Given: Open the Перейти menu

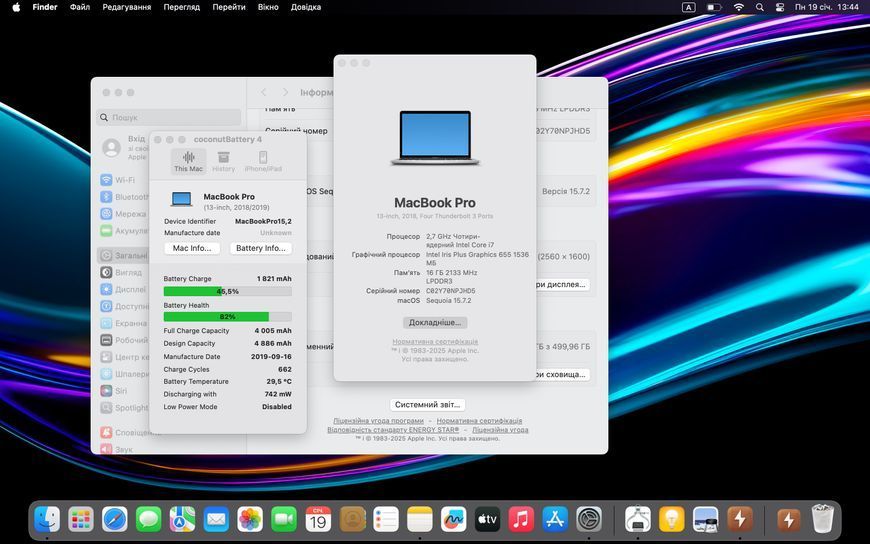Looking at the screenshot, I should coord(229,7).
